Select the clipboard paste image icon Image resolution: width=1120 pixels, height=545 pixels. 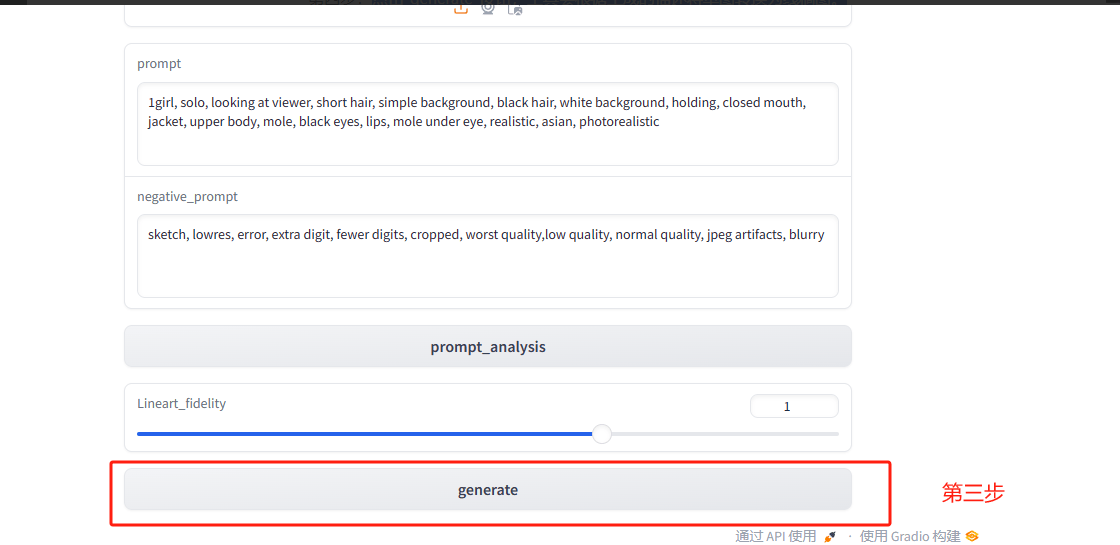[515, 8]
